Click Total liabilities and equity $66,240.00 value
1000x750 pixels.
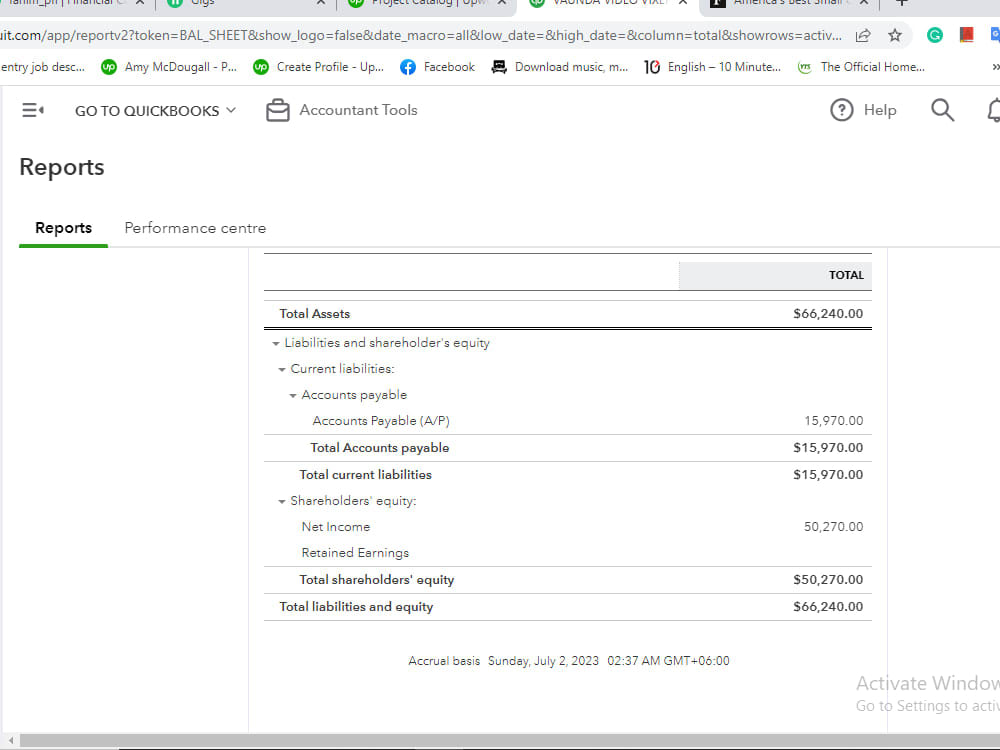(x=828, y=607)
